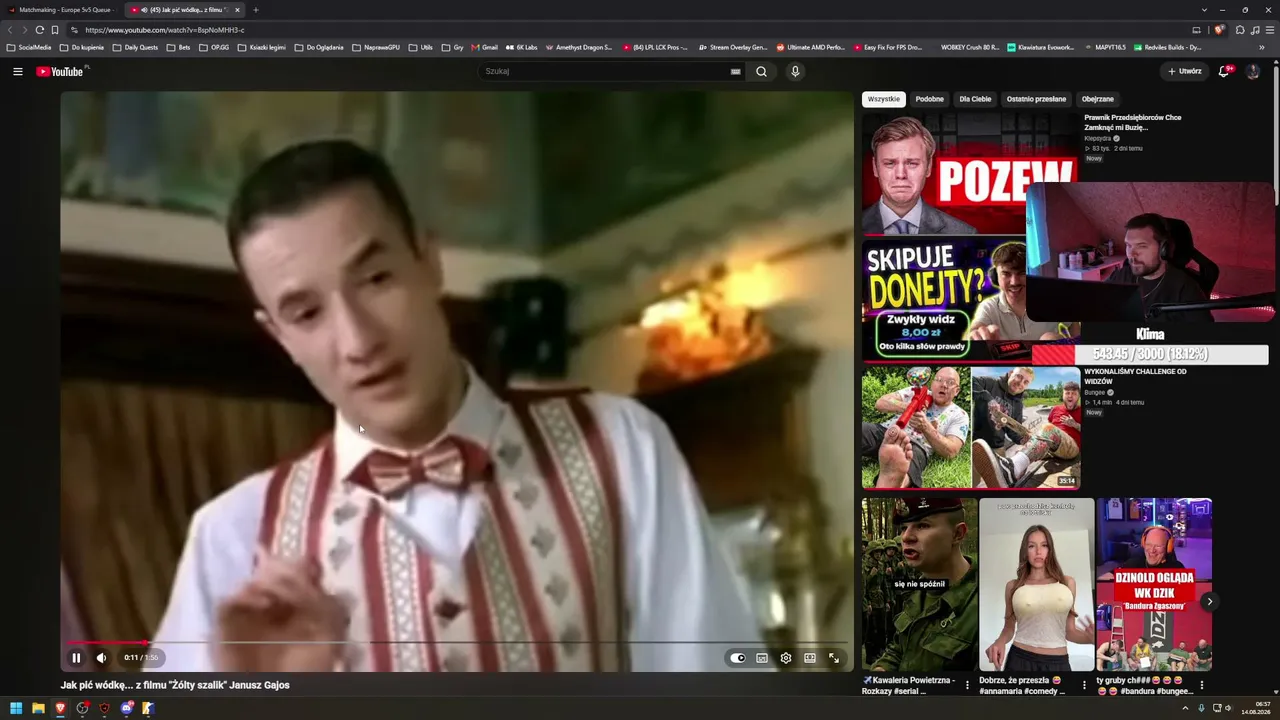Image resolution: width=1280 pixels, height=720 pixels.
Task: Click the Brave browser taskbar icon
Action: 60,708
